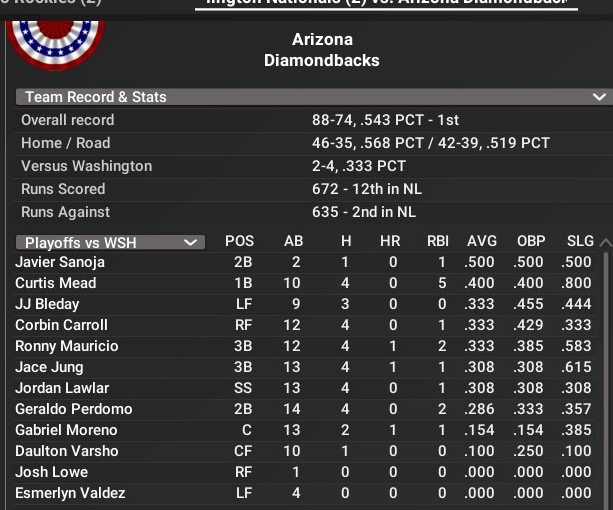Collapse the Team Record & Stats section

click(x=599, y=97)
